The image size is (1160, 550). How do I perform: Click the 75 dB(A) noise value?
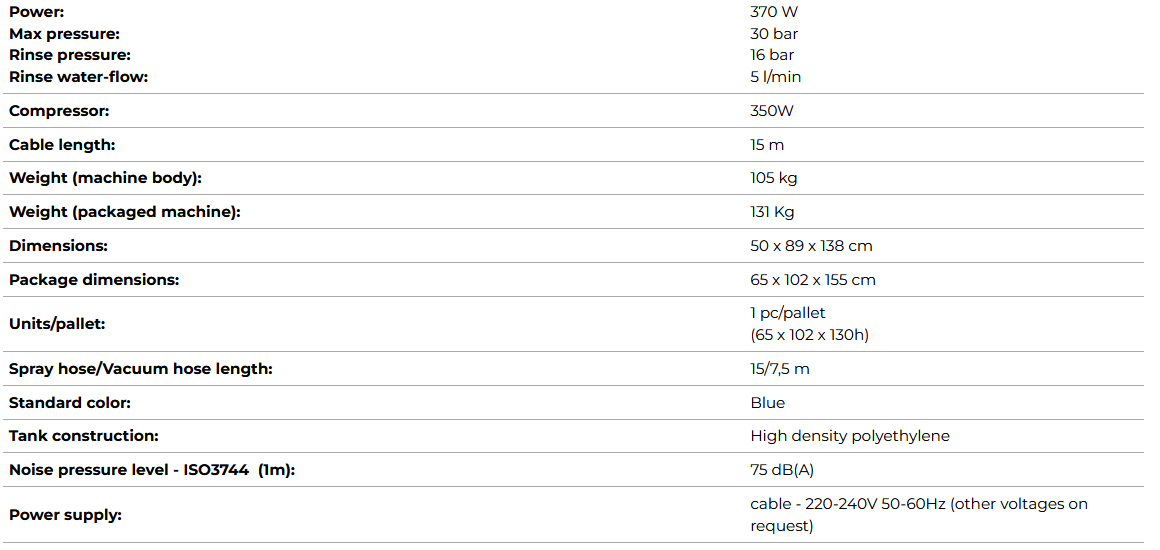[x=775, y=470]
